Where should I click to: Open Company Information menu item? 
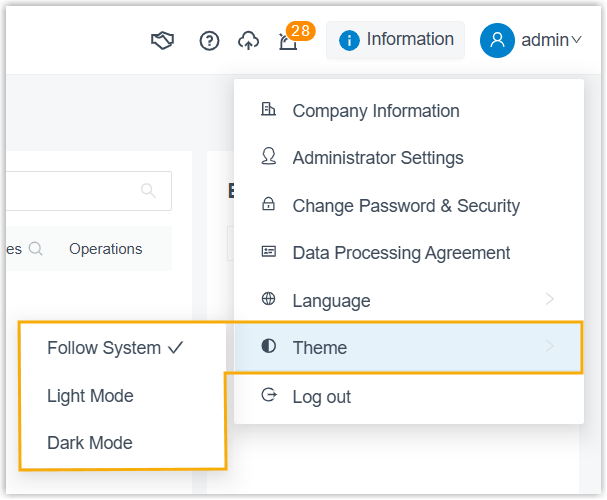pos(375,111)
